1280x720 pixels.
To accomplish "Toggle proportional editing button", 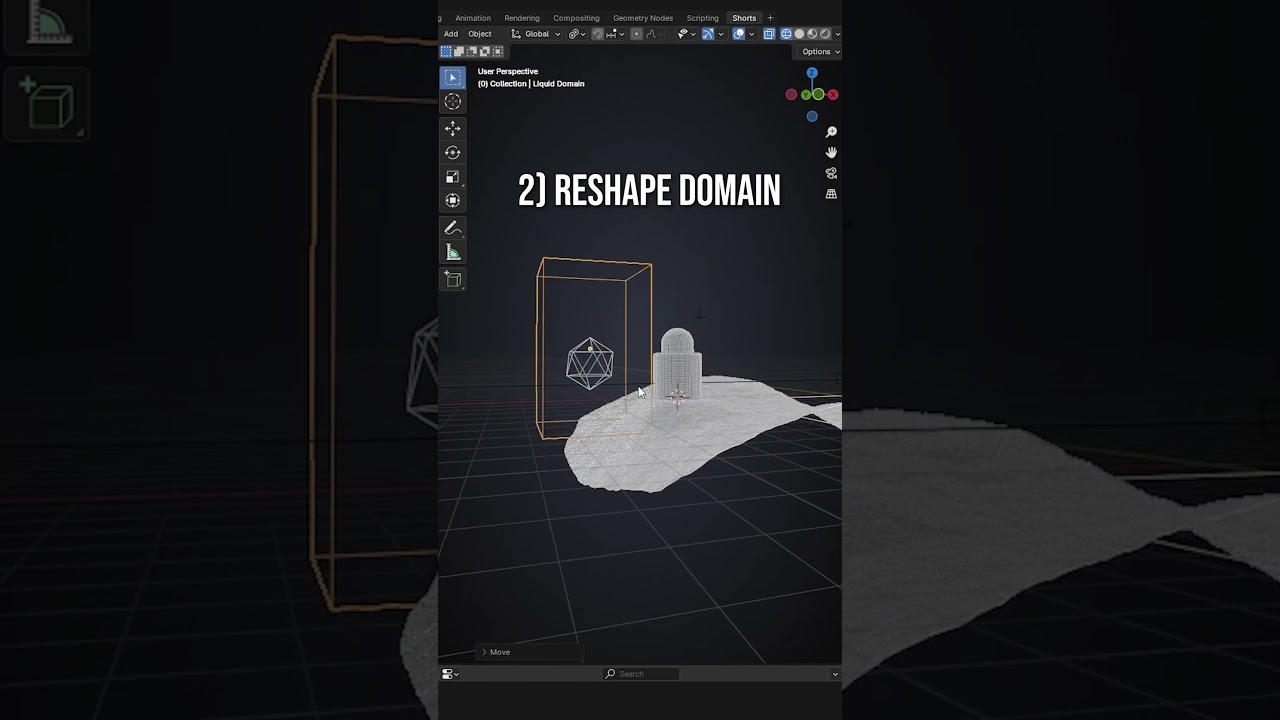I will point(636,34).
